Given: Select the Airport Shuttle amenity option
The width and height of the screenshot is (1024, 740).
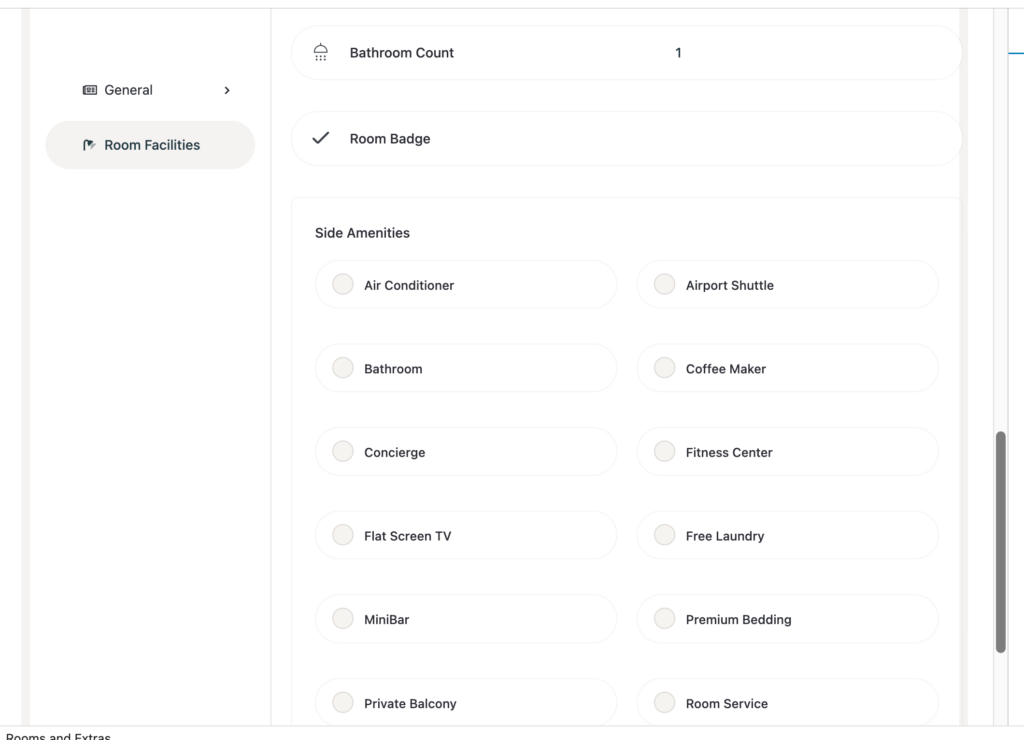Looking at the screenshot, I should [665, 285].
